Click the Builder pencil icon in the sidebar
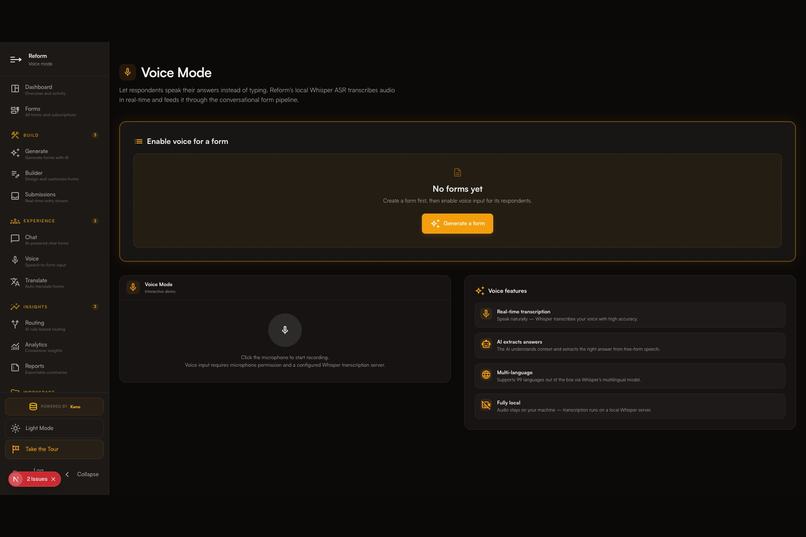Image resolution: width=806 pixels, height=537 pixels. pos(15,175)
